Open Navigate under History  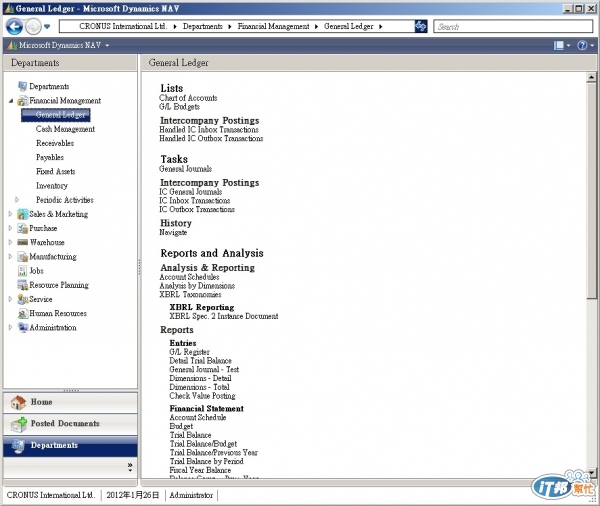pos(173,232)
